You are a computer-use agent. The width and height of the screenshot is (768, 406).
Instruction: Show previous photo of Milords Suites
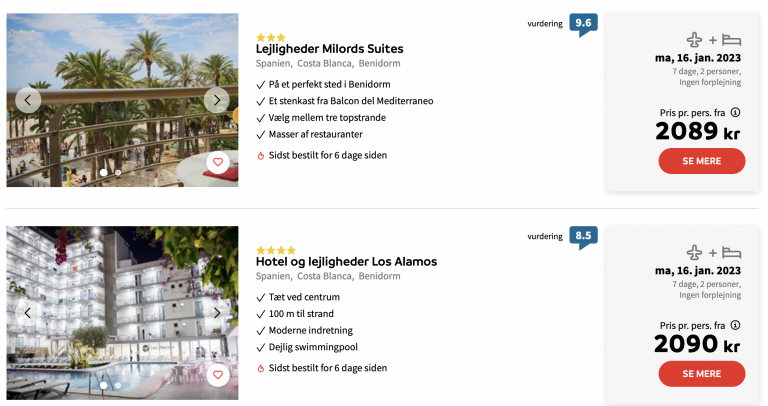[28, 100]
